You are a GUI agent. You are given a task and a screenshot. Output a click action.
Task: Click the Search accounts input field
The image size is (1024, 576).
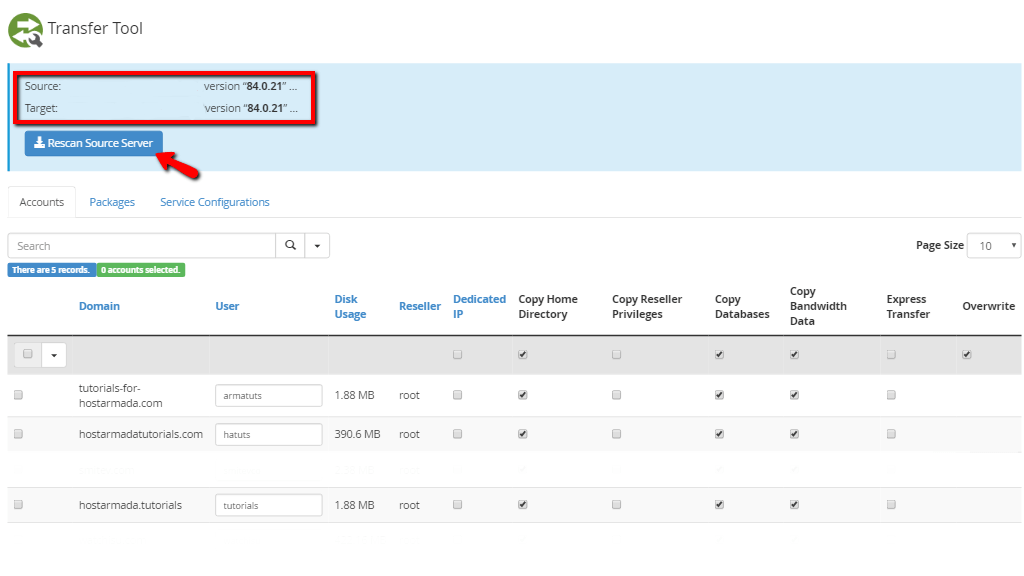[142, 246]
